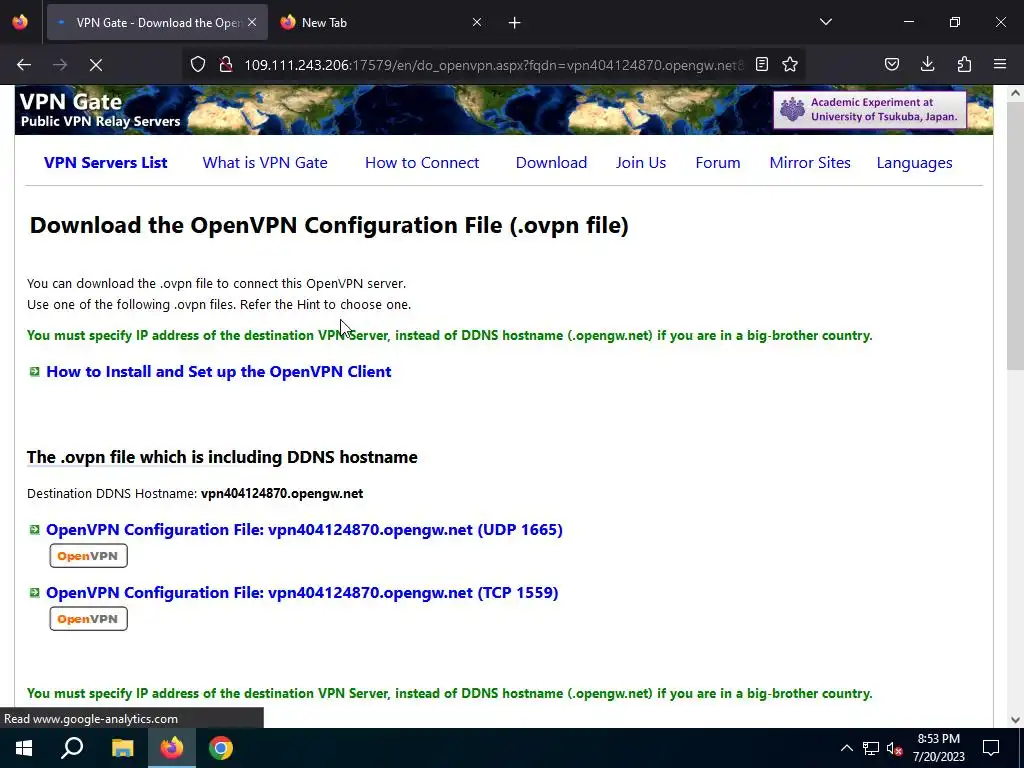Image resolution: width=1024 pixels, height=768 pixels.
Task: Open the Firefox downloads panel
Action: [927, 64]
